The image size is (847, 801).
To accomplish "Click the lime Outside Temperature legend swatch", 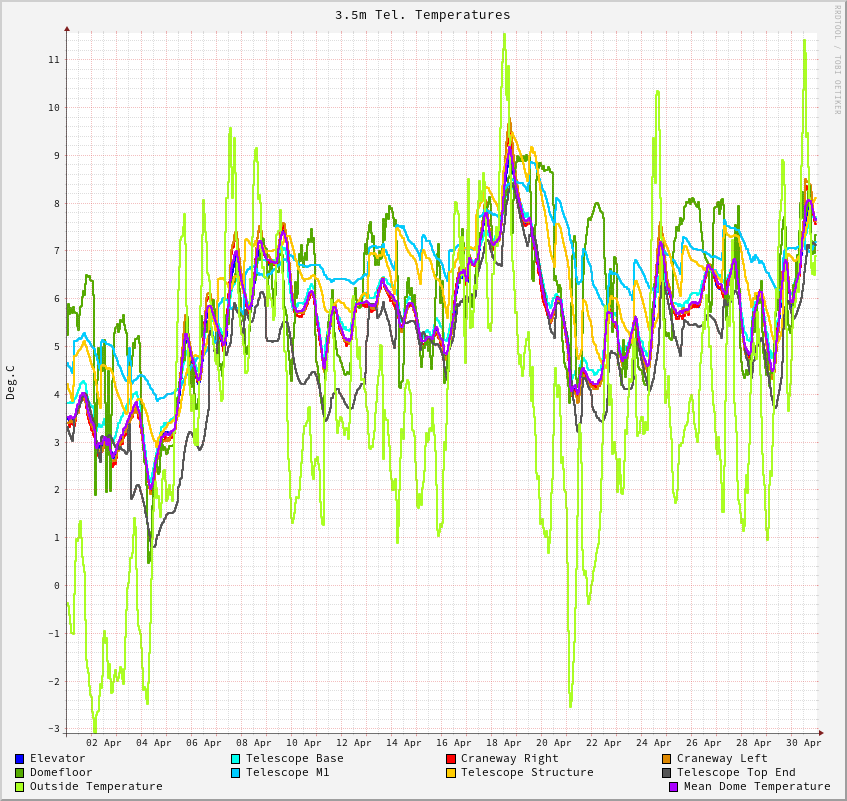I will click(19, 787).
